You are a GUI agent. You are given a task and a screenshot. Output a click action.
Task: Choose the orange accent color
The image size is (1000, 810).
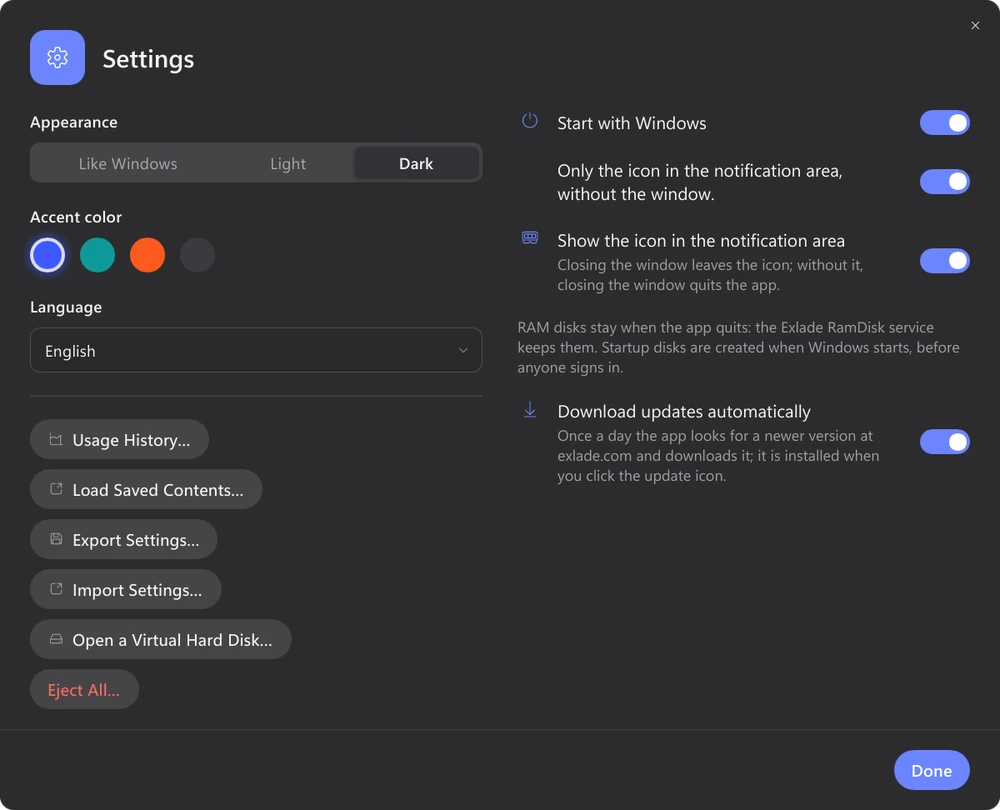pyautogui.click(x=147, y=255)
